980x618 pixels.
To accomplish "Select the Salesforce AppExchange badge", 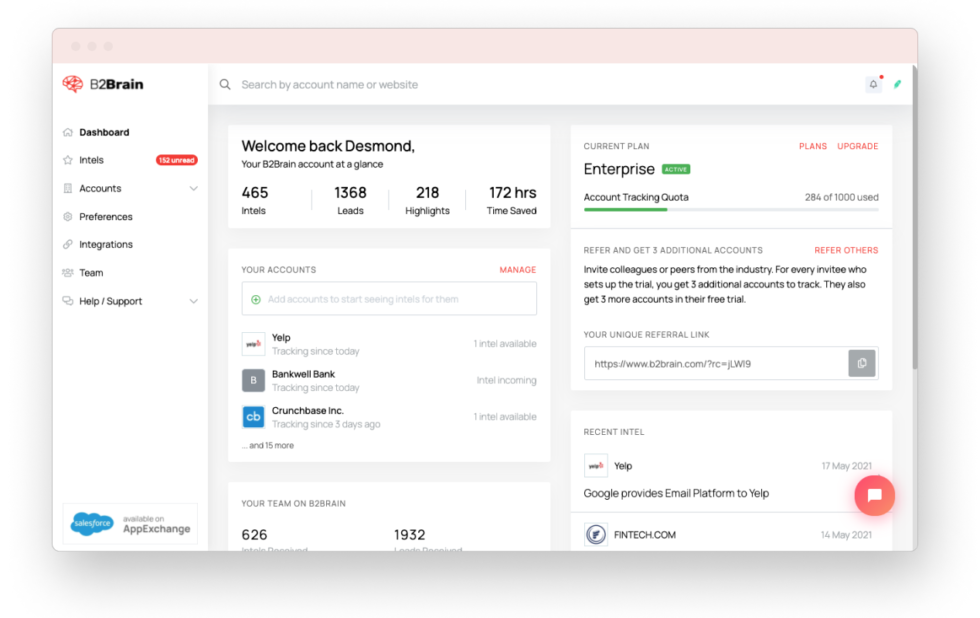I will [x=130, y=523].
